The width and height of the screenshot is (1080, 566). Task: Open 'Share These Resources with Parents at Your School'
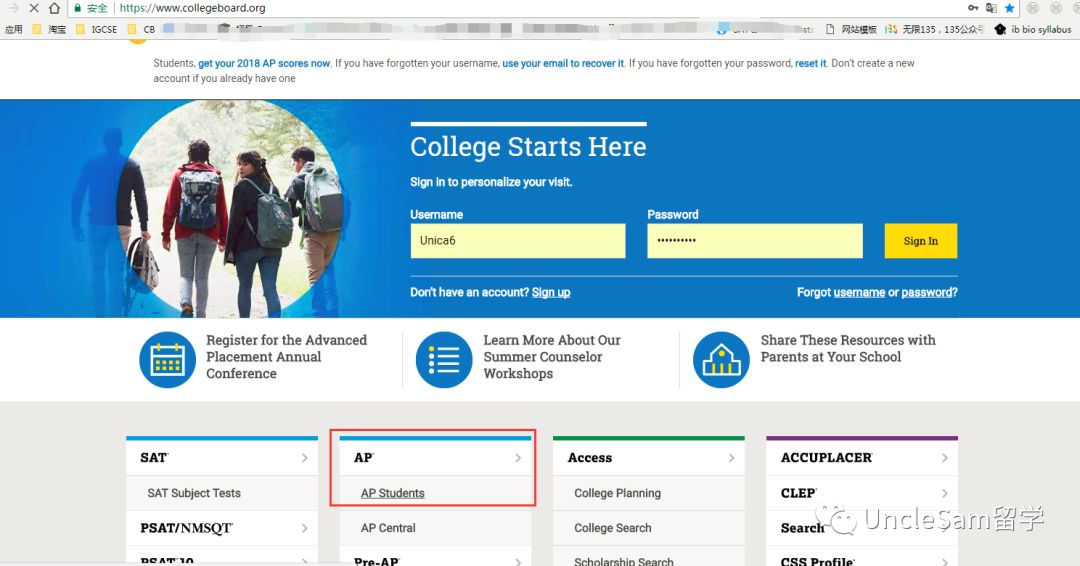848,348
